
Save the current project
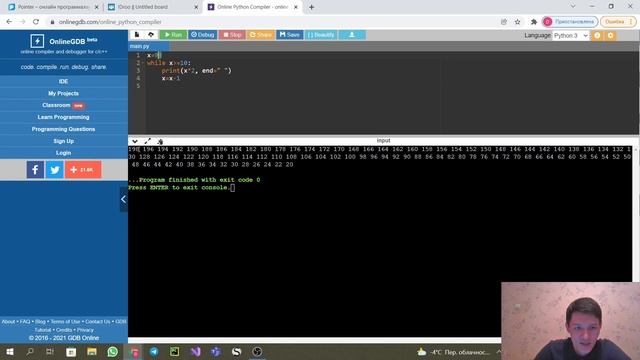tap(290, 35)
